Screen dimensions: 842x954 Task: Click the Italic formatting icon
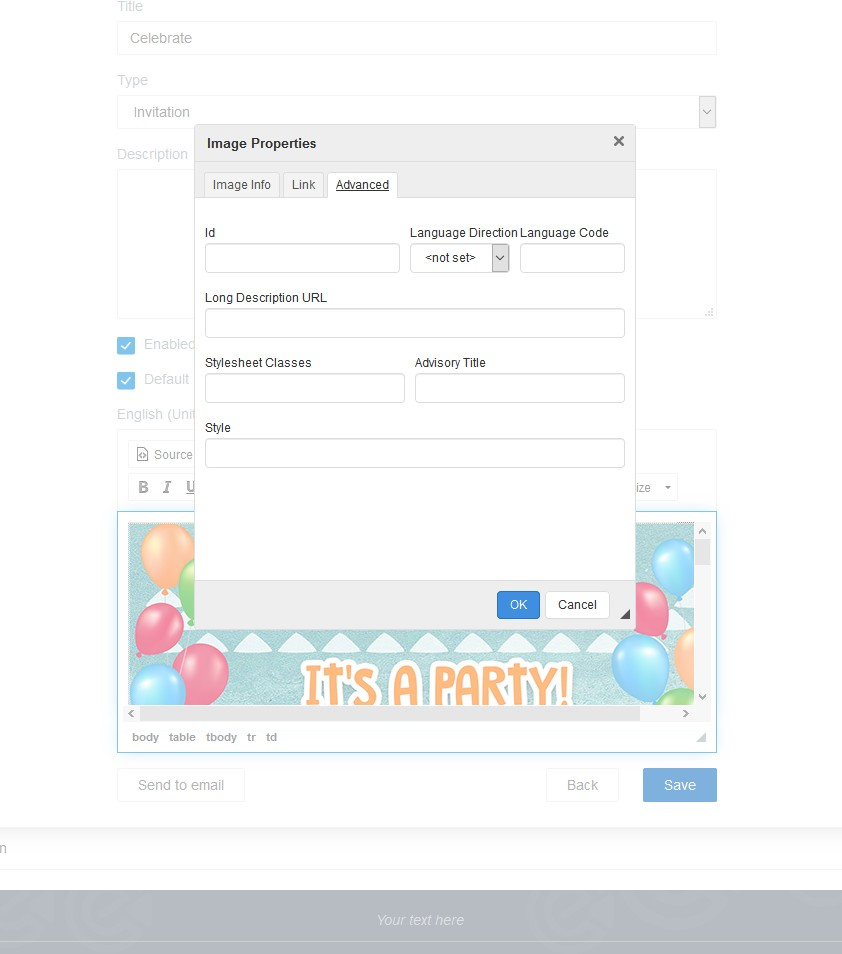(167, 487)
